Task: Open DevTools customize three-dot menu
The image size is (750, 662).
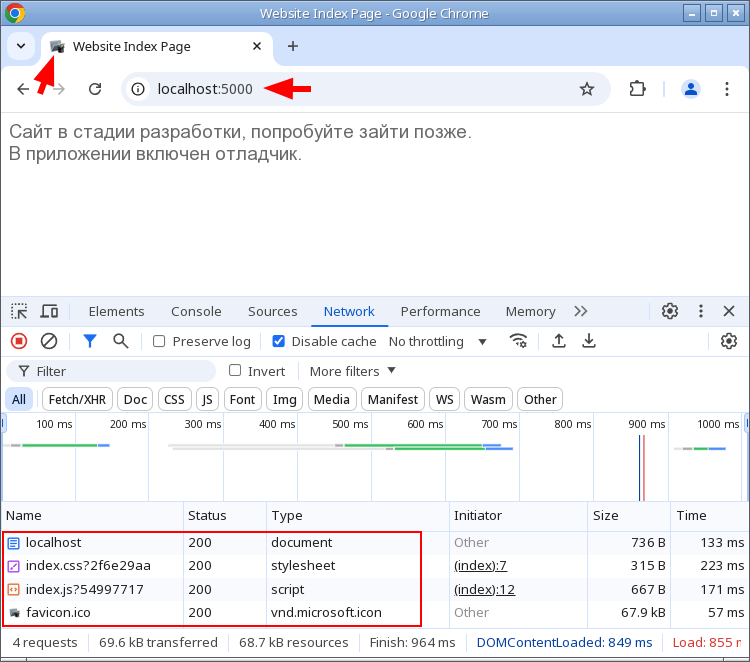Action: (x=701, y=311)
